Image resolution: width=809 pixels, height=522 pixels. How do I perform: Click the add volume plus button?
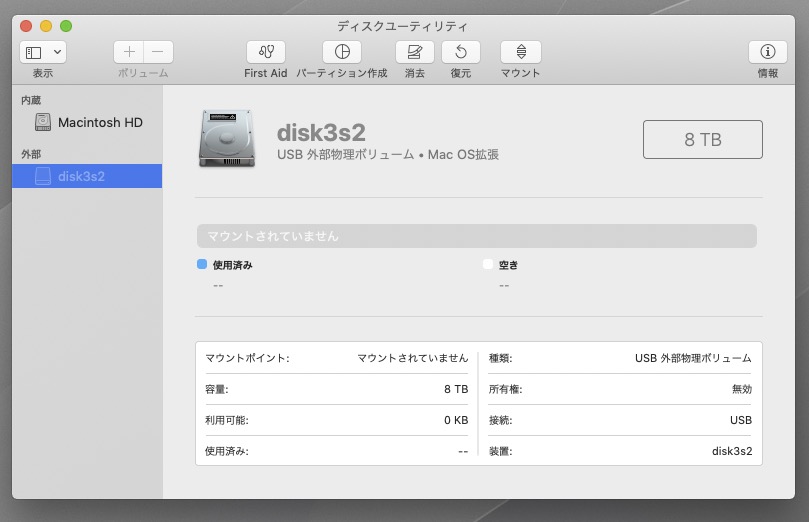(x=129, y=52)
